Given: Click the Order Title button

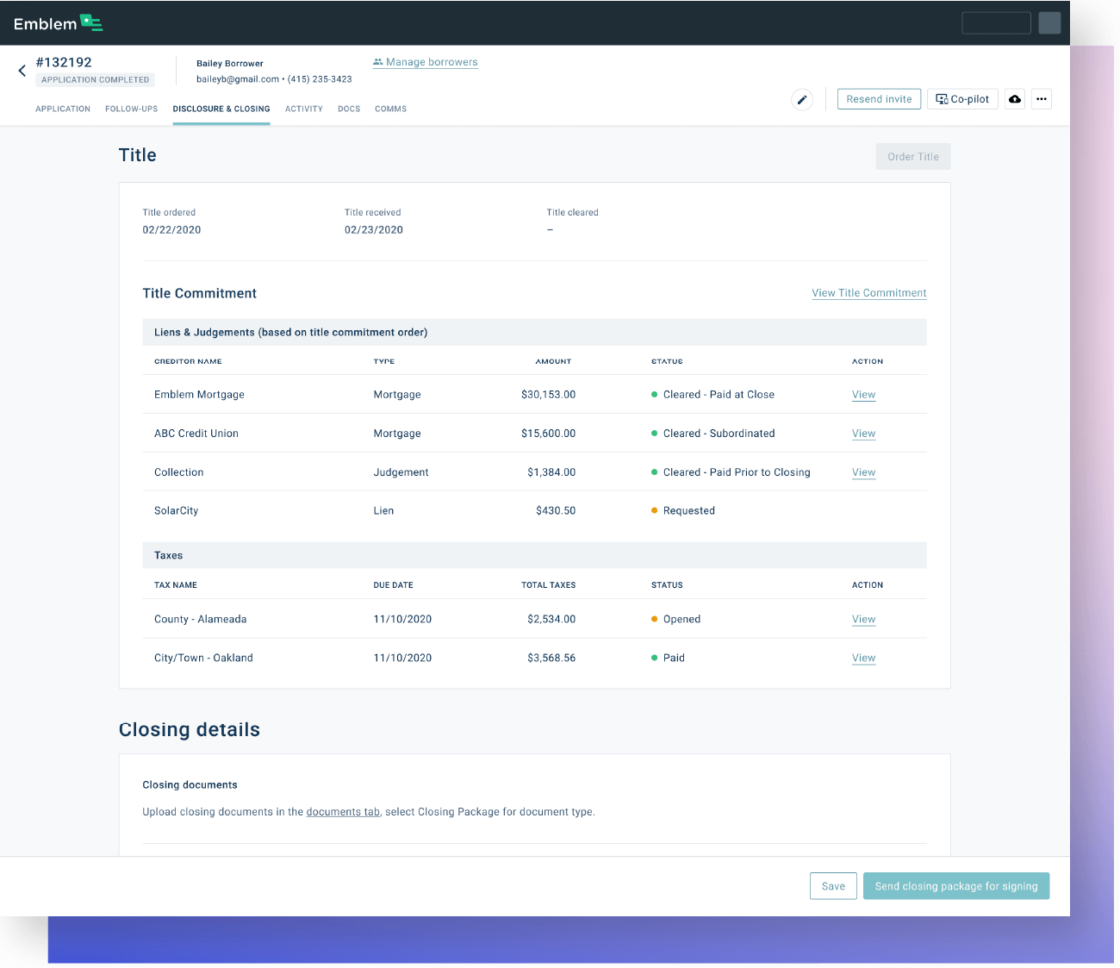Looking at the screenshot, I should tap(912, 156).
